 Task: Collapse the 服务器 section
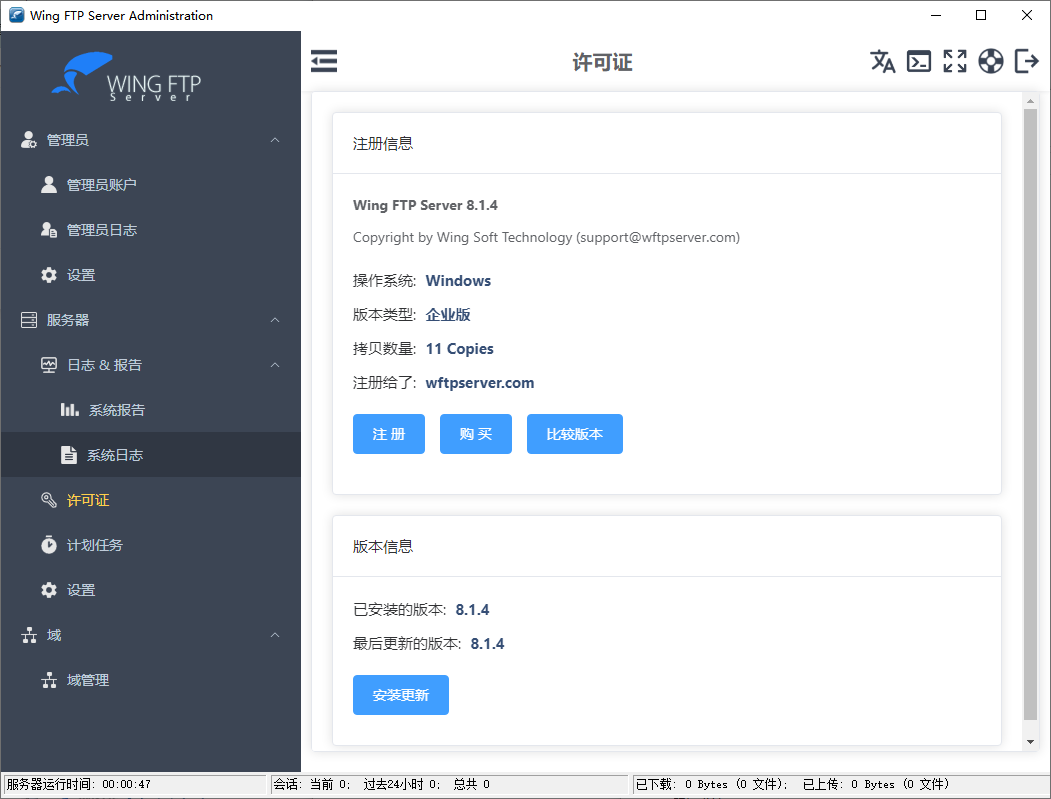274,319
